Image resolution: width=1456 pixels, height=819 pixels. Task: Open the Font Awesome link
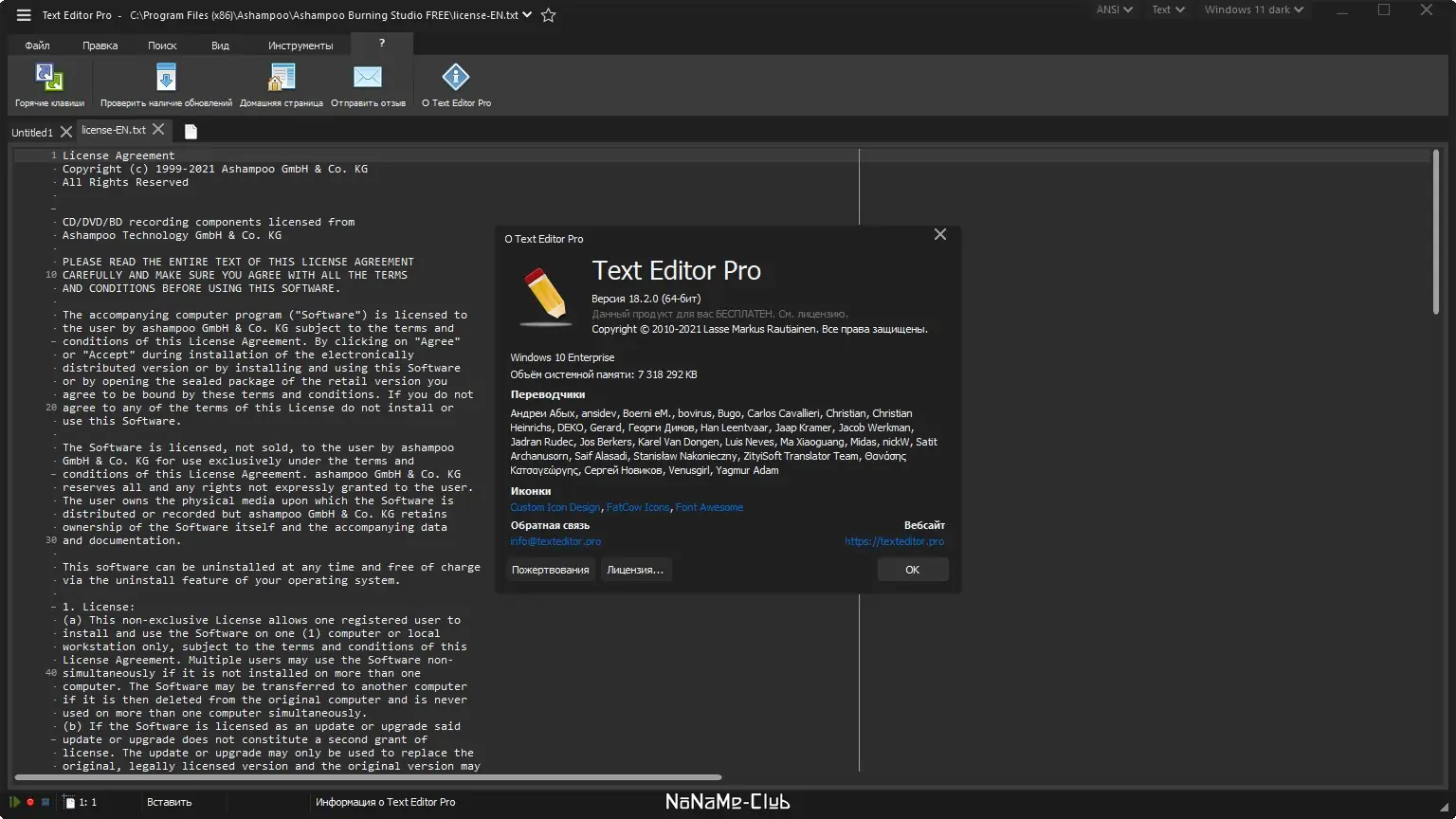tap(709, 507)
